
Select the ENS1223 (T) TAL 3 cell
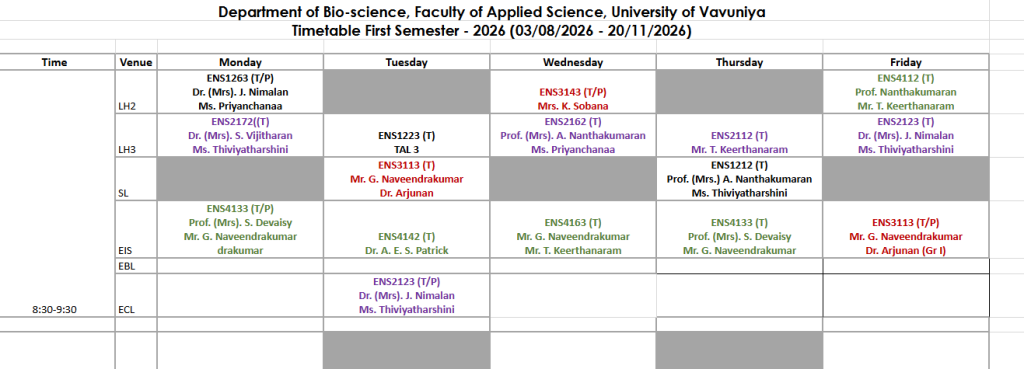tap(406, 135)
